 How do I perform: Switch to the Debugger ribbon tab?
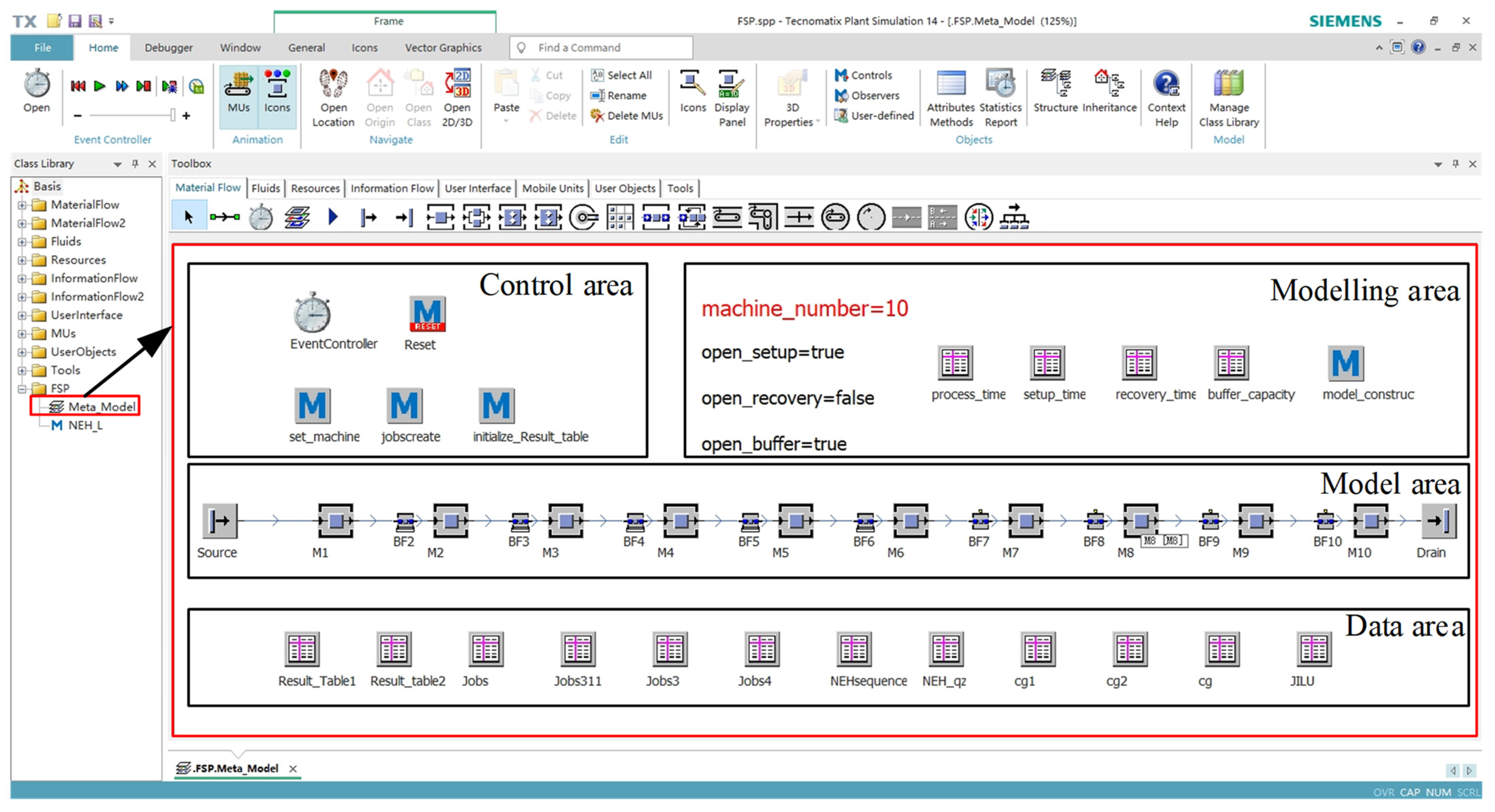(x=168, y=48)
